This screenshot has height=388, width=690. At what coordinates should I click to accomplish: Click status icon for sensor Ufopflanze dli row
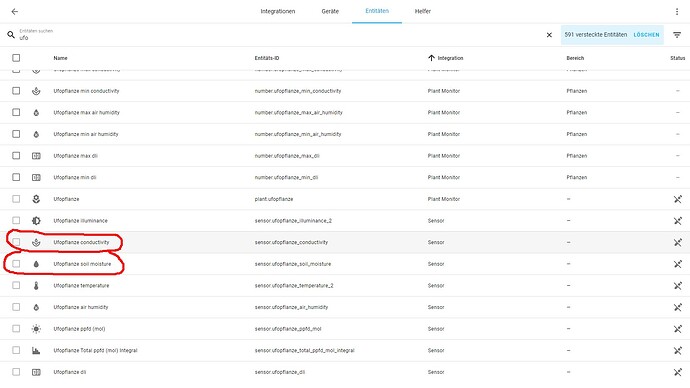click(x=678, y=372)
